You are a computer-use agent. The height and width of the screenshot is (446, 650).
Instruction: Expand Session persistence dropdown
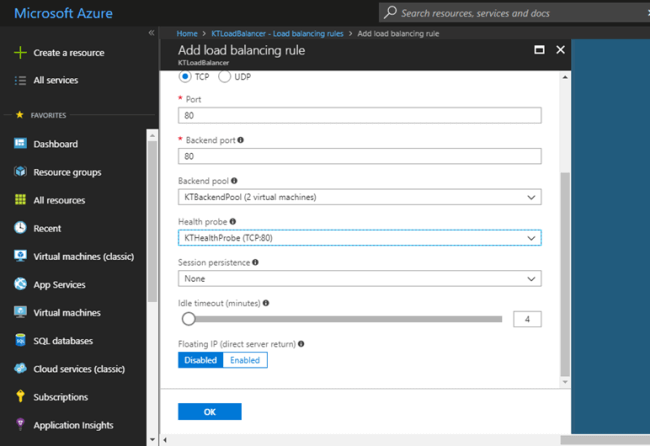(359, 279)
